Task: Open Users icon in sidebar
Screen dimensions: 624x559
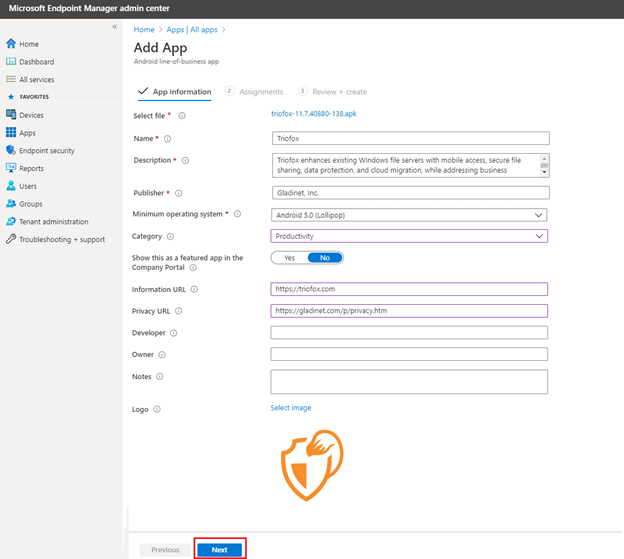Action: 11,186
